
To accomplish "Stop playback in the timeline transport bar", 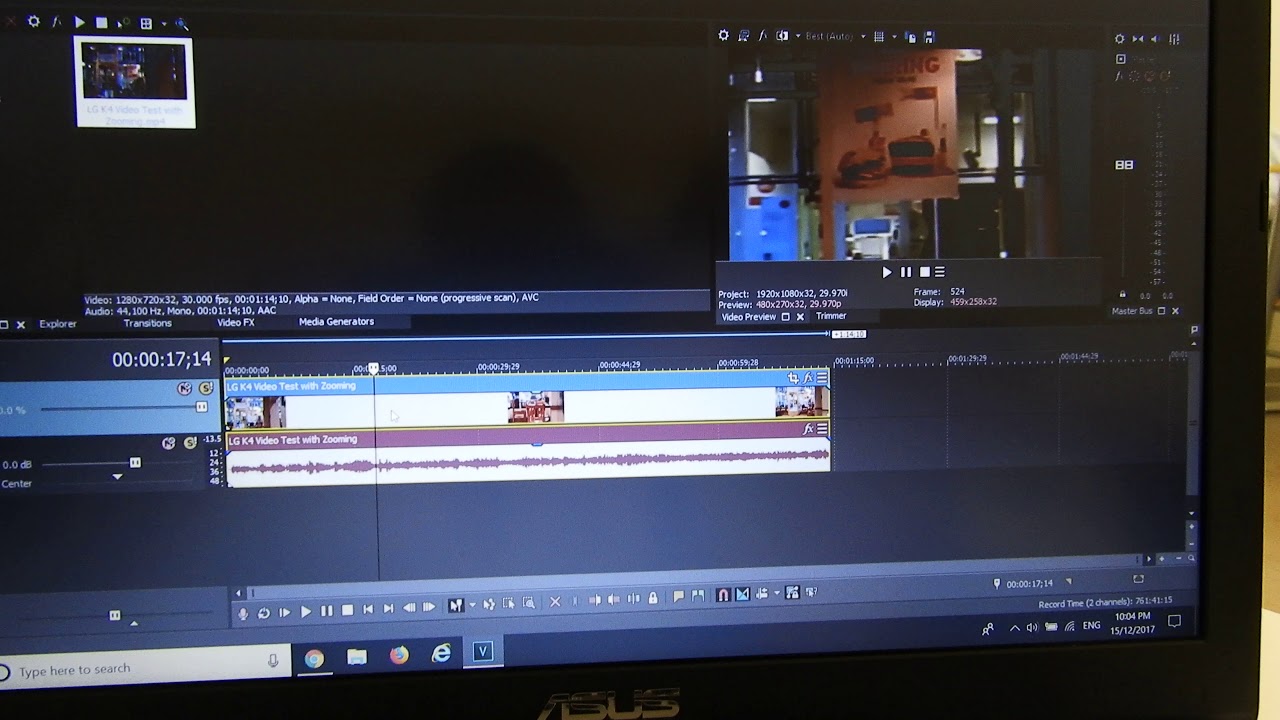I will (348, 610).
